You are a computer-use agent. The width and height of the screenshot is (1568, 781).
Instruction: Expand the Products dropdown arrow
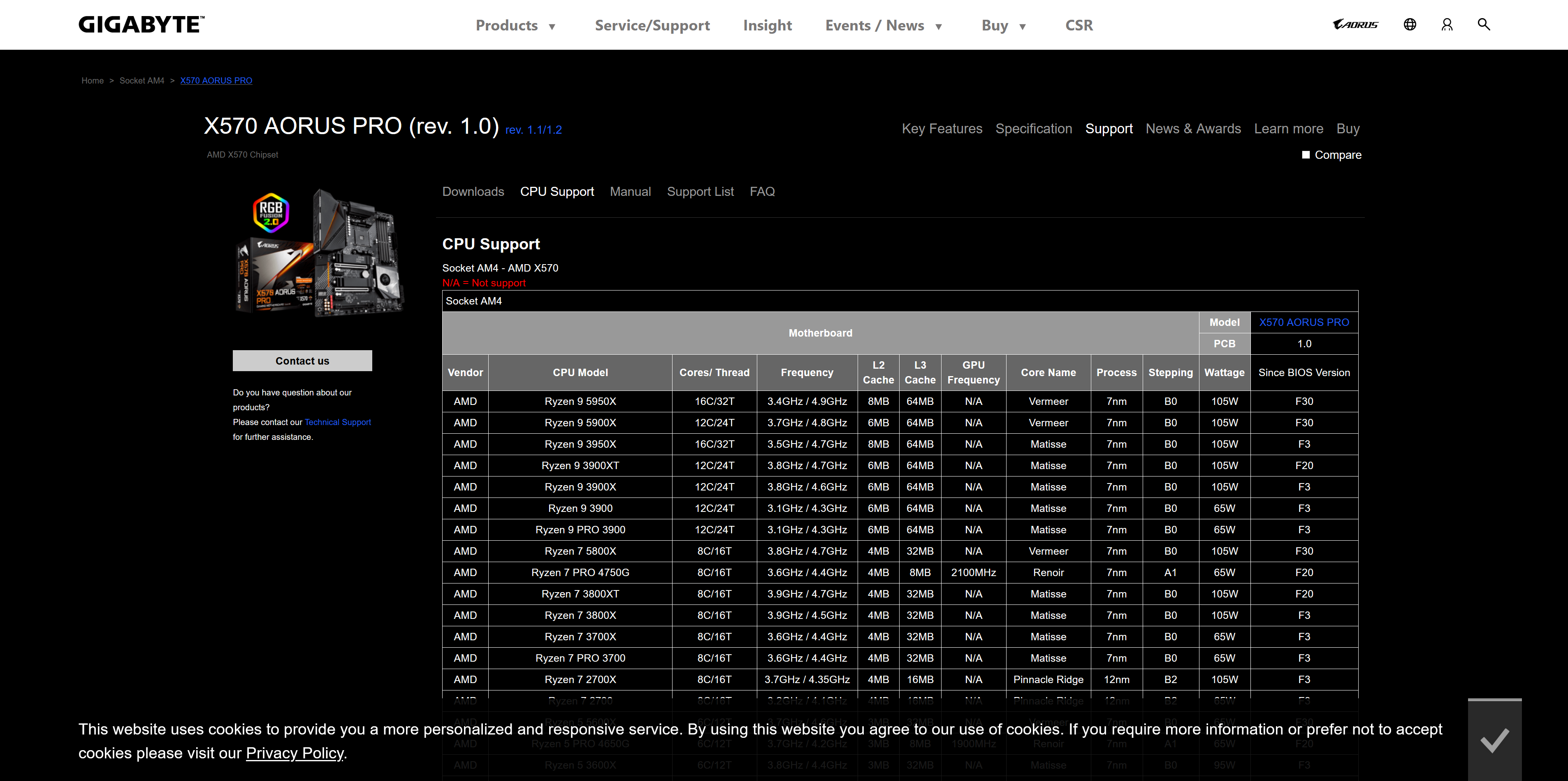(x=552, y=26)
